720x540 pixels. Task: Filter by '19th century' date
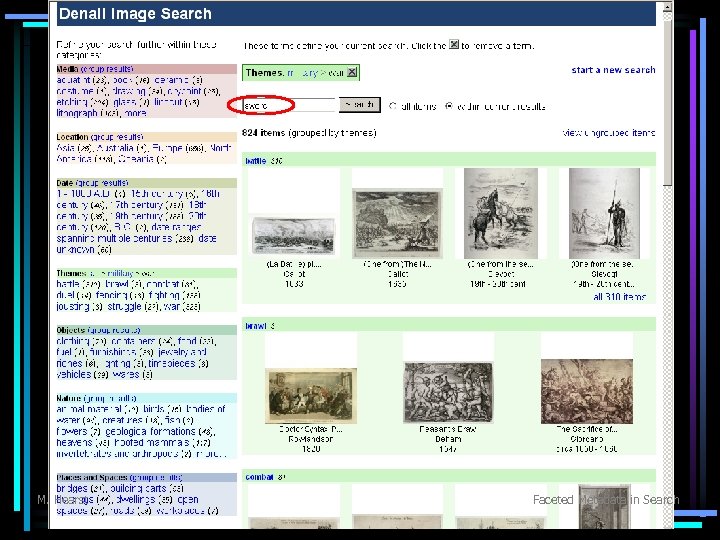(135, 216)
